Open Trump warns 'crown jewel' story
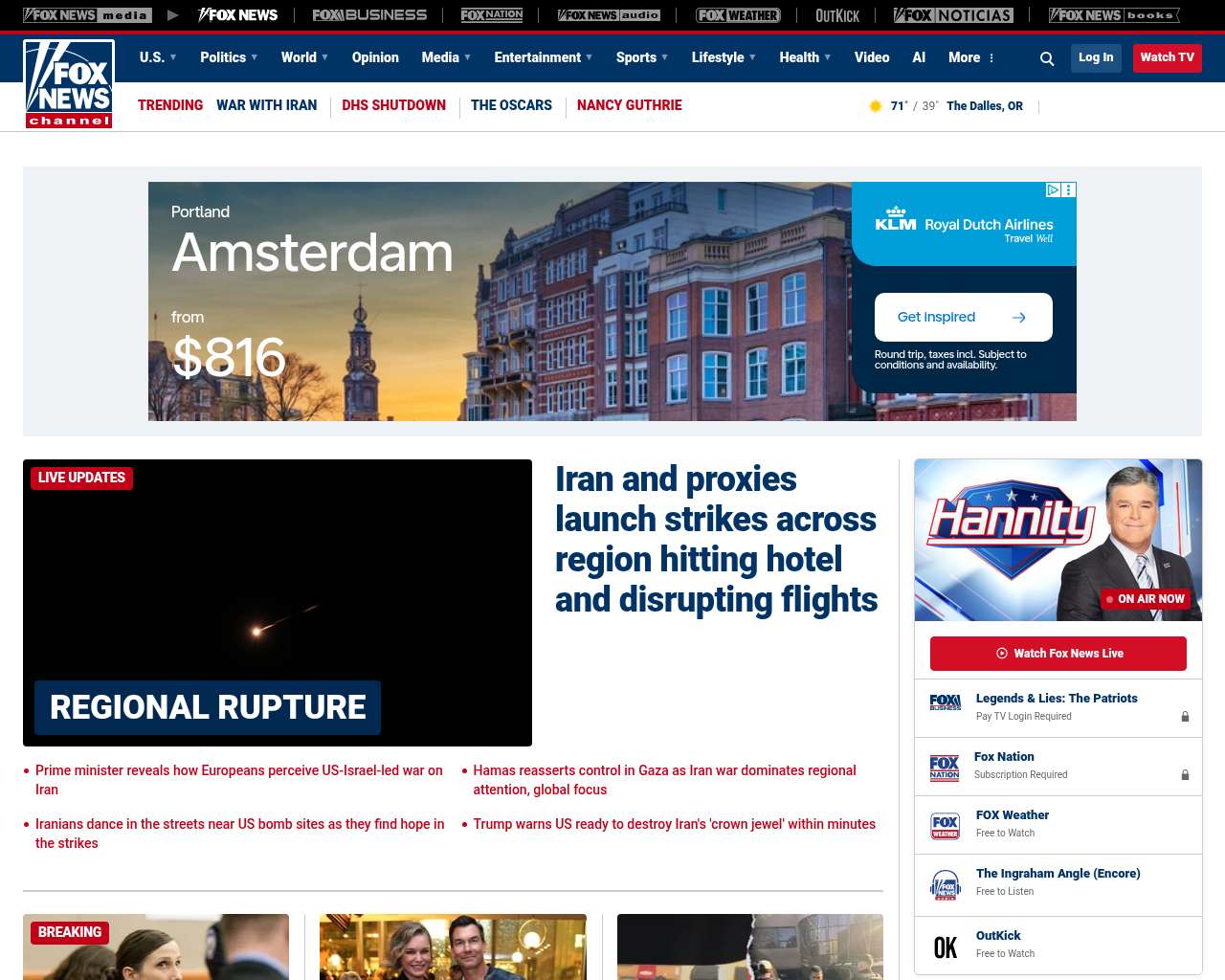The image size is (1225, 980). click(674, 824)
